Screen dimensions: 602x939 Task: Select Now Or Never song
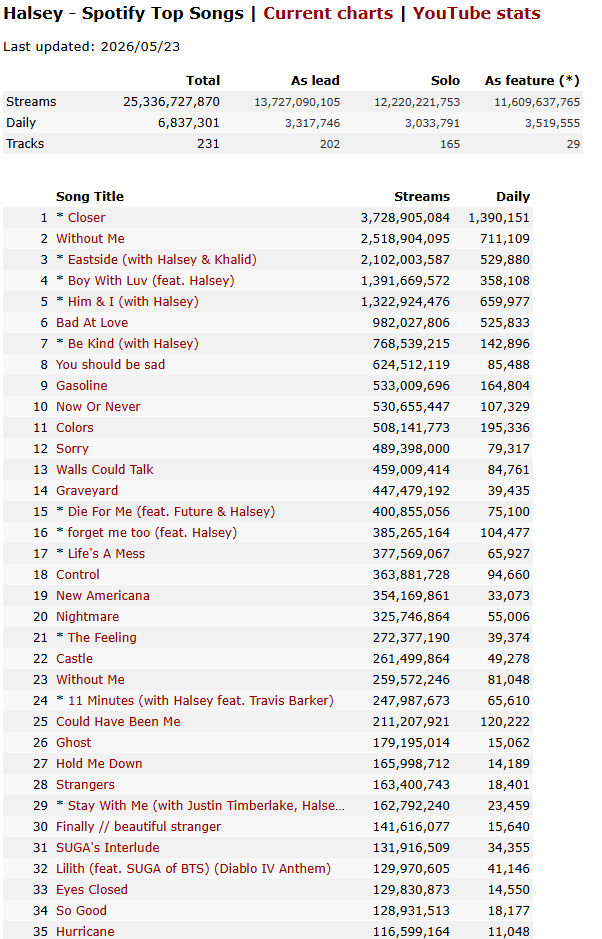pyautogui.click(x=98, y=406)
